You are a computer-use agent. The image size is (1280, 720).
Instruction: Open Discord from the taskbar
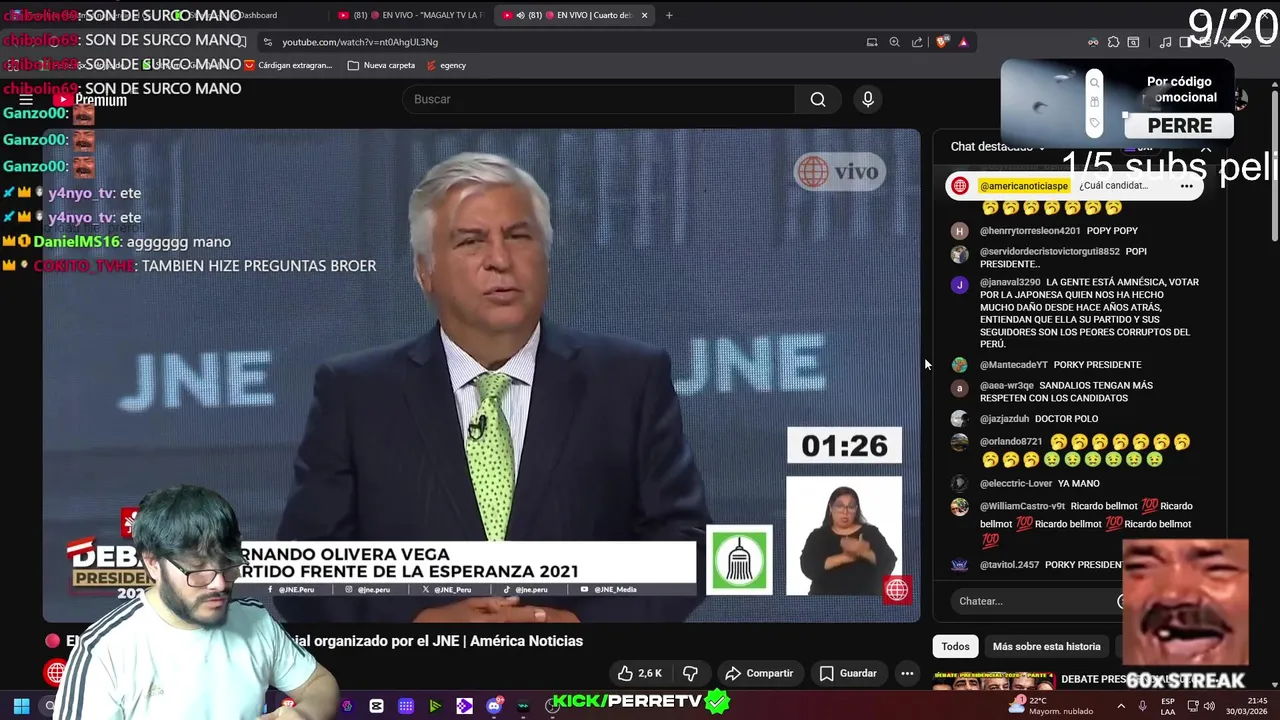point(494,706)
